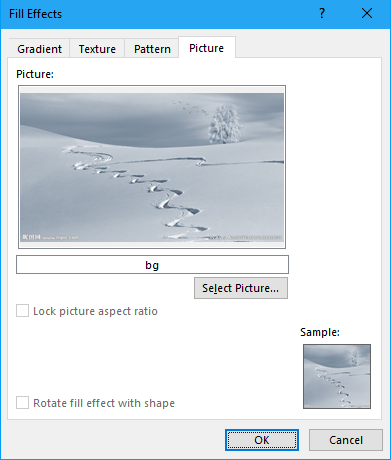Switch to the Gradient tab
The width and height of the screenshot is (391, 460).
[x=39, y=49]
